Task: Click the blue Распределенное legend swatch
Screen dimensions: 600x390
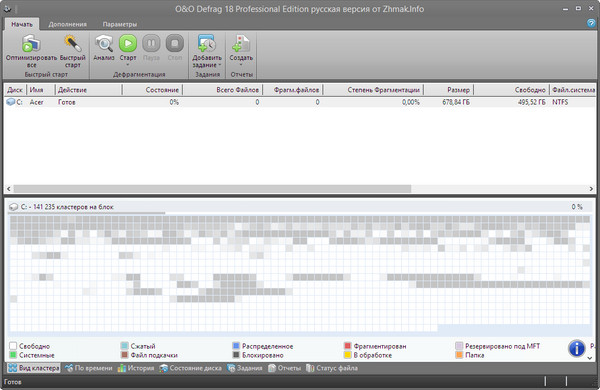Action: [x=236, y=346]
